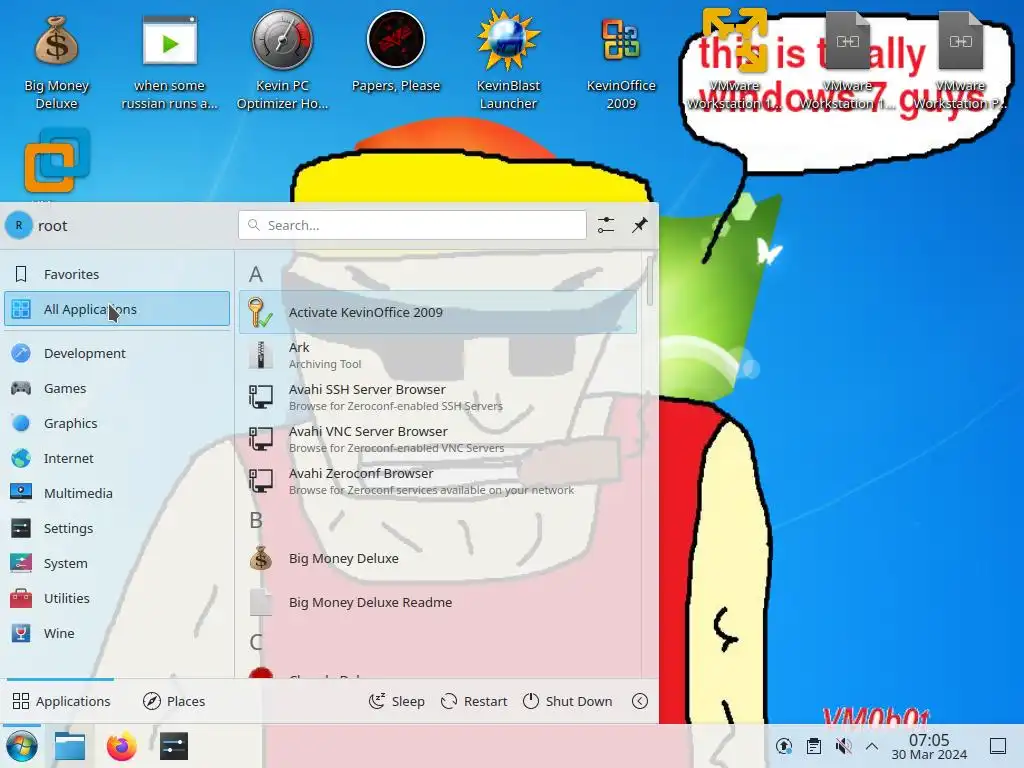This screenshot has height=768, width=1024.
Task: Launch Avahi Zeroconf Browser
Action: click(438, 481)
